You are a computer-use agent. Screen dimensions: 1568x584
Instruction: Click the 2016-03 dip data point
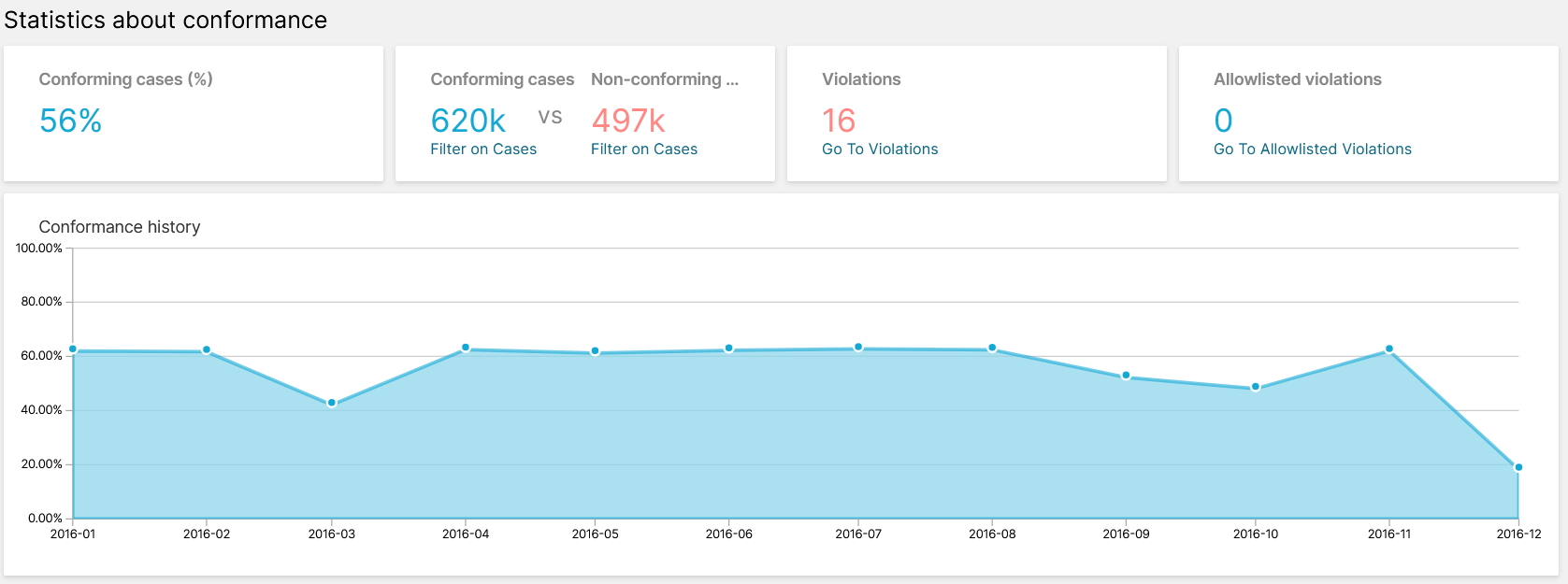332,403
